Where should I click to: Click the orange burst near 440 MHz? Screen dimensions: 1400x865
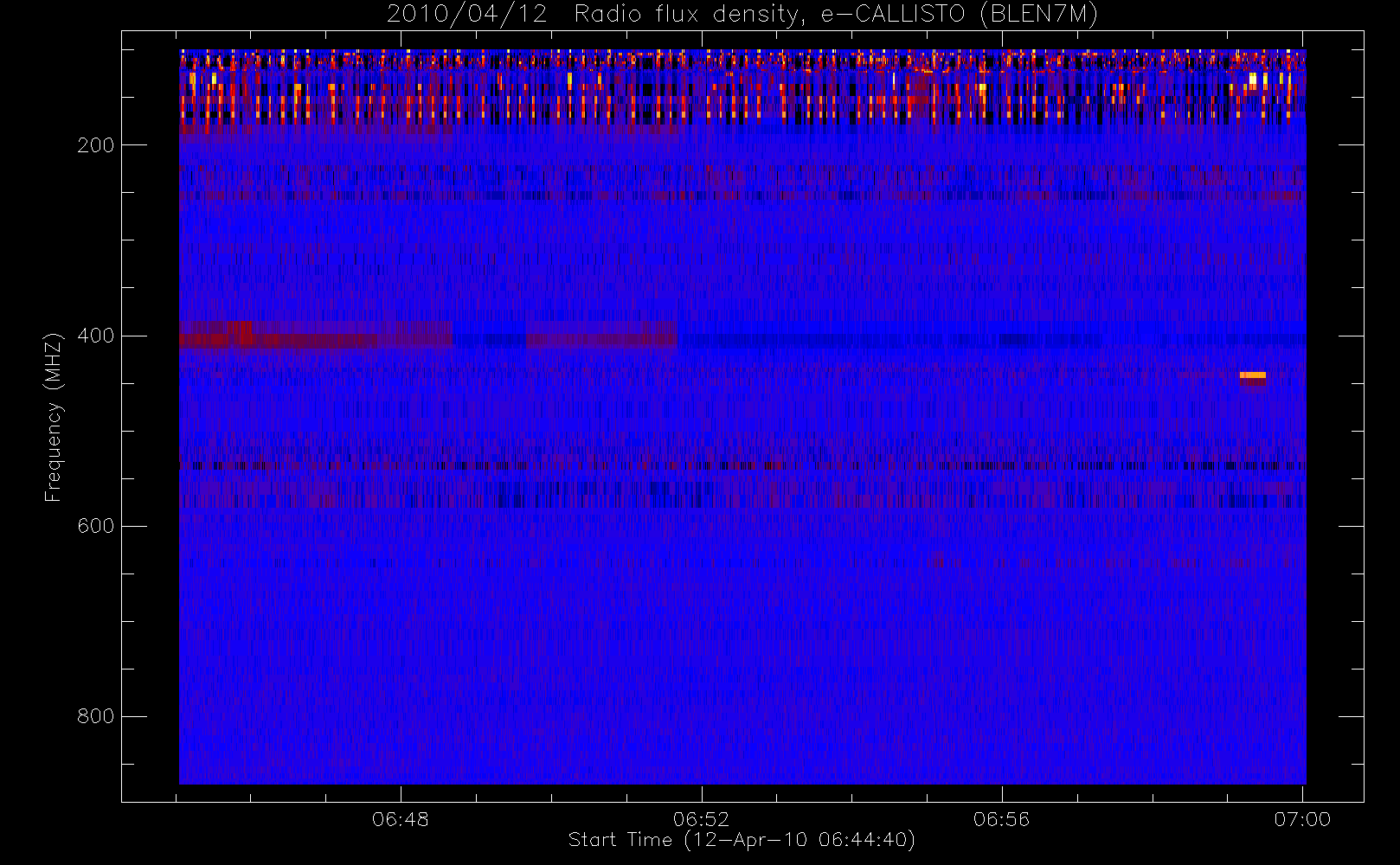[1252, 375]
